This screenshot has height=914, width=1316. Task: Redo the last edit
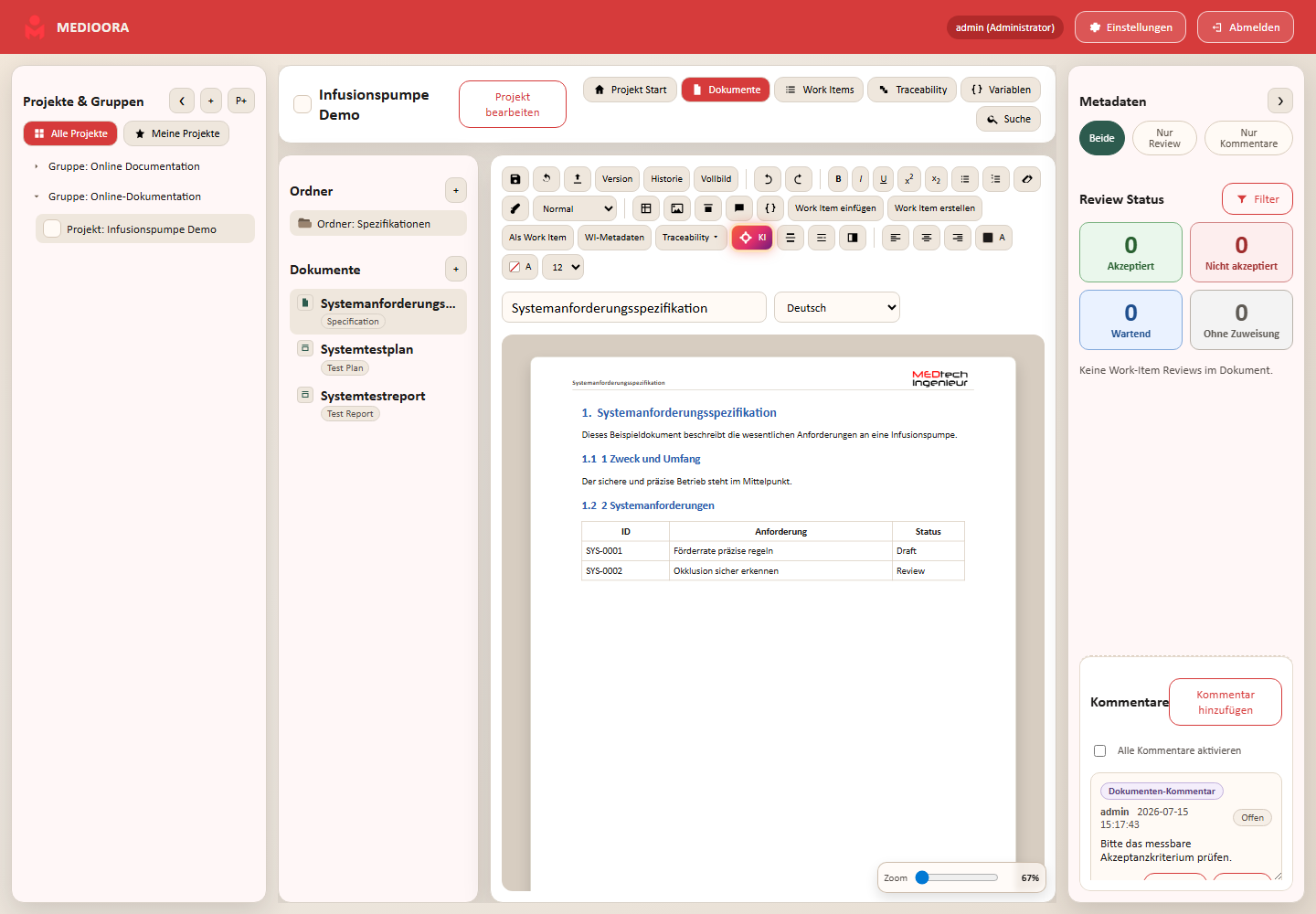799,179
